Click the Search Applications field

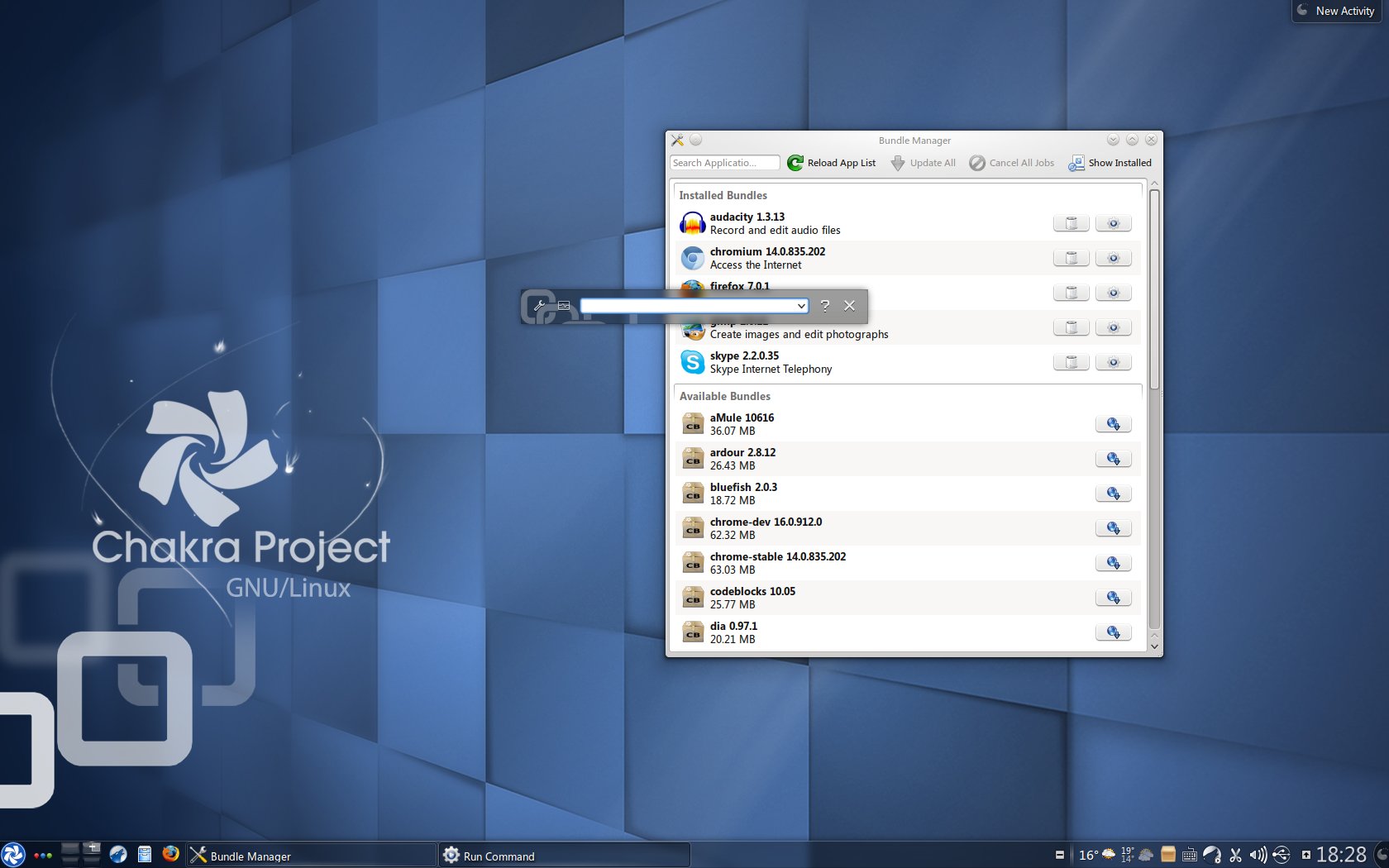(x=724, y=163)
